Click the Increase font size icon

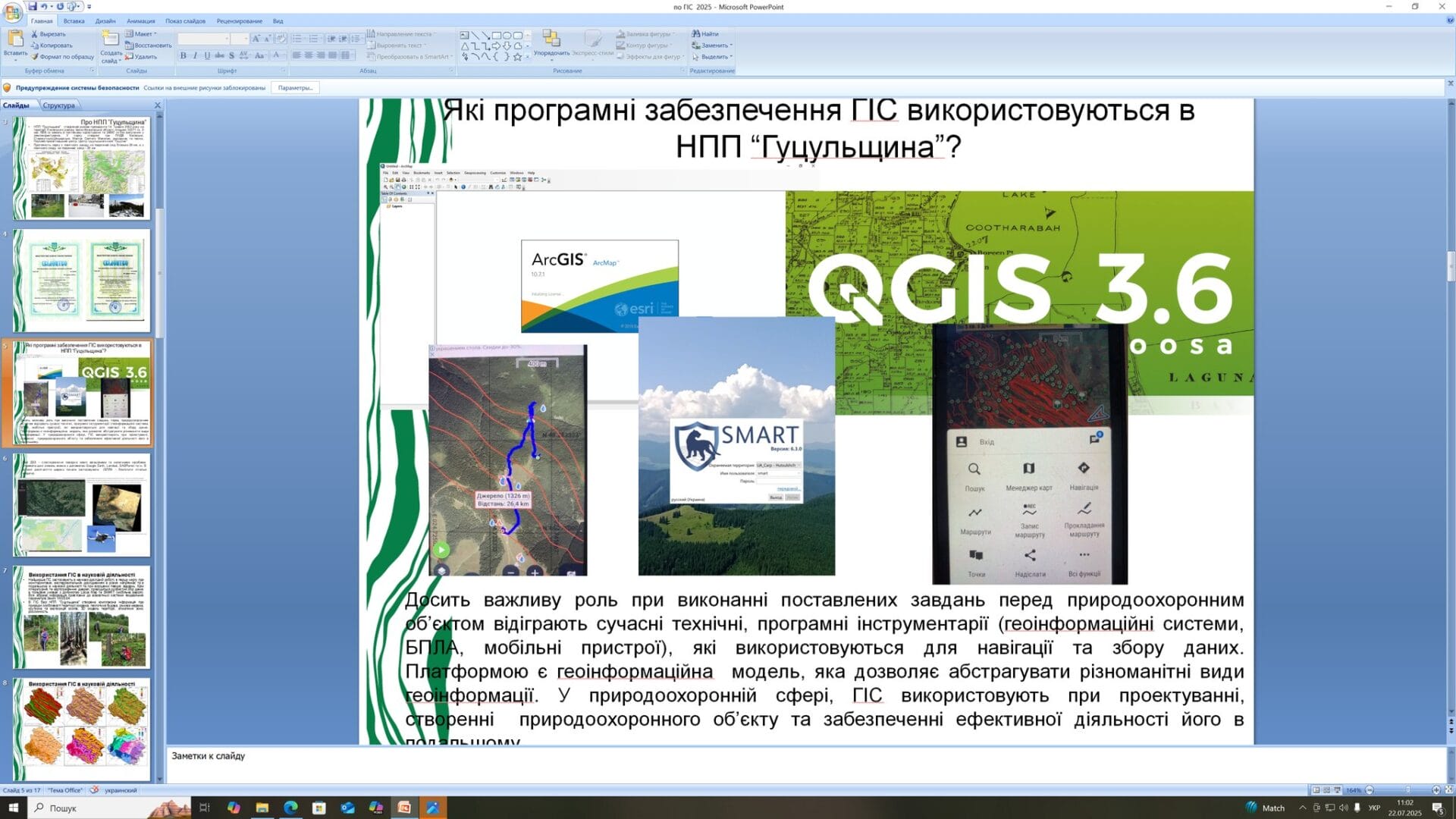coord(256,39)
